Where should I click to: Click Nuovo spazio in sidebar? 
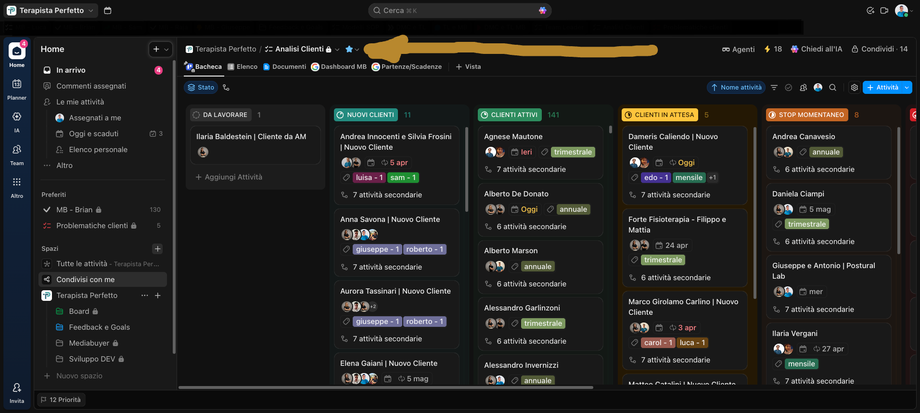pyautogui.click(x=79, y=375)
